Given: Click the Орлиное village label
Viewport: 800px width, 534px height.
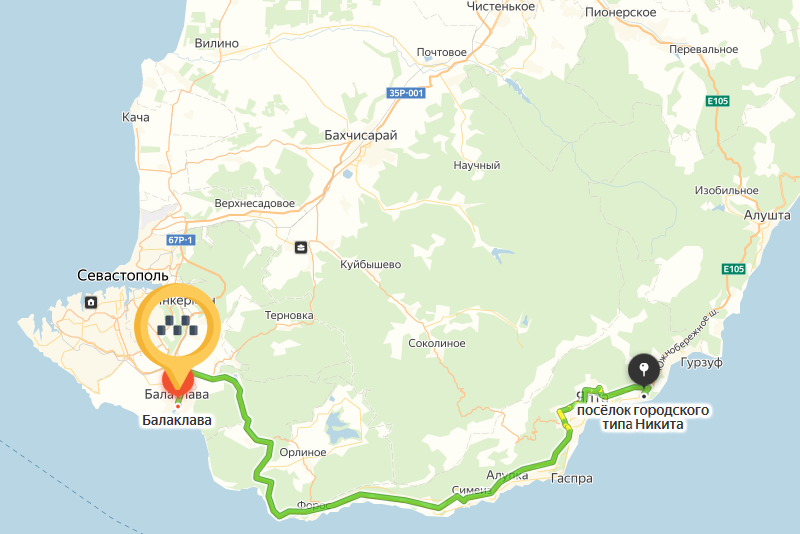Looking at the screenshot, I should click(303, 452).
